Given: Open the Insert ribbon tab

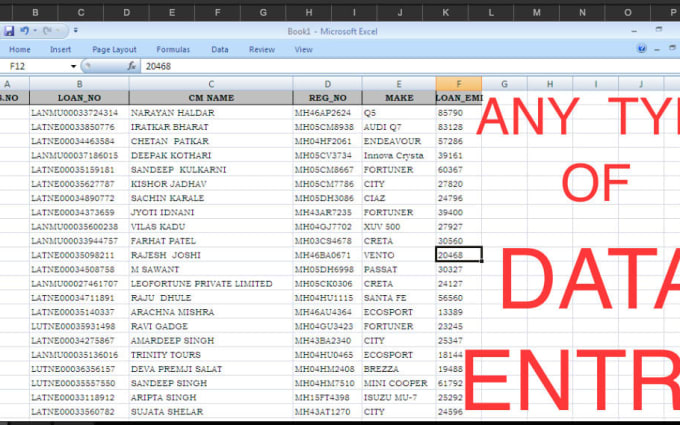Looking at the screenshot, I should click(60, 49).
